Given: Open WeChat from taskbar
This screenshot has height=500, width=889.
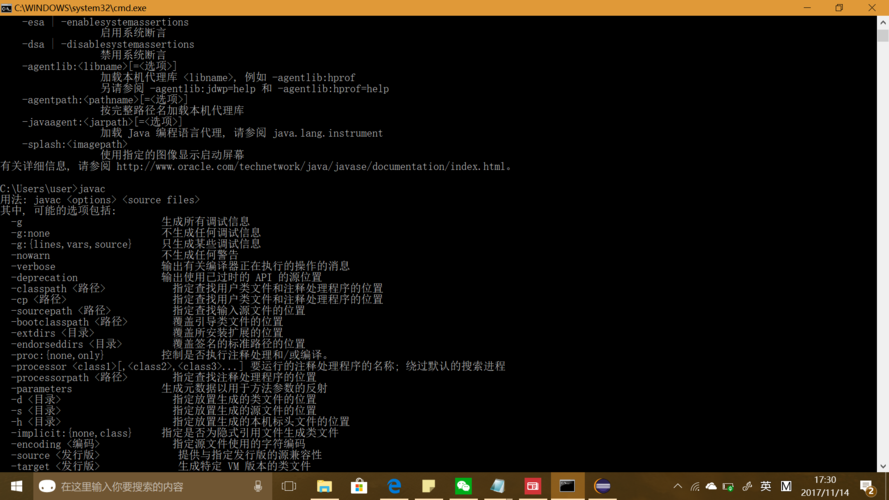Looking at the screenshot, I should [x=463, y=486].
